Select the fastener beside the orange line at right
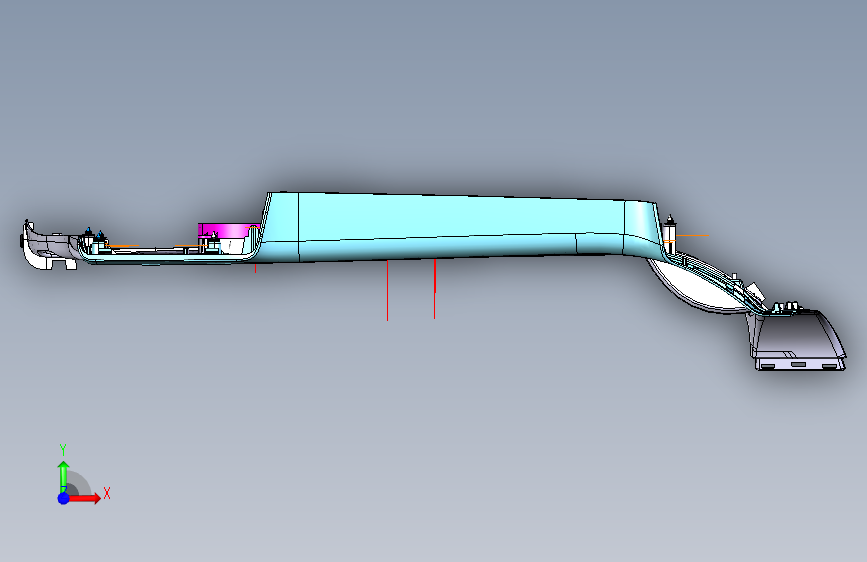The width and height of the screenshot is (867, 562). [670, 233]
